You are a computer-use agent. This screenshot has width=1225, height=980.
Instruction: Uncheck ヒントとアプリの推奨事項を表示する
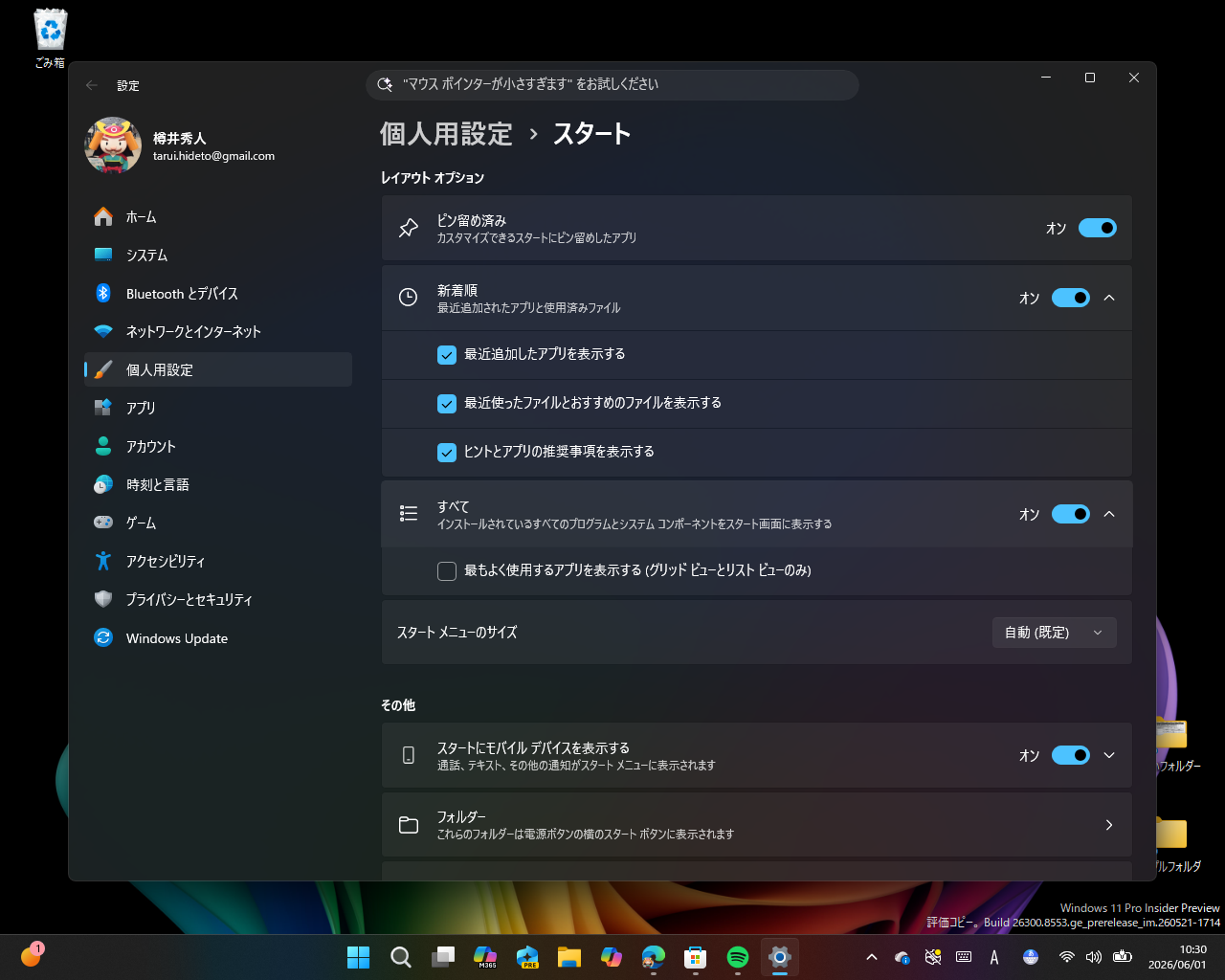[x=447, y=452]
